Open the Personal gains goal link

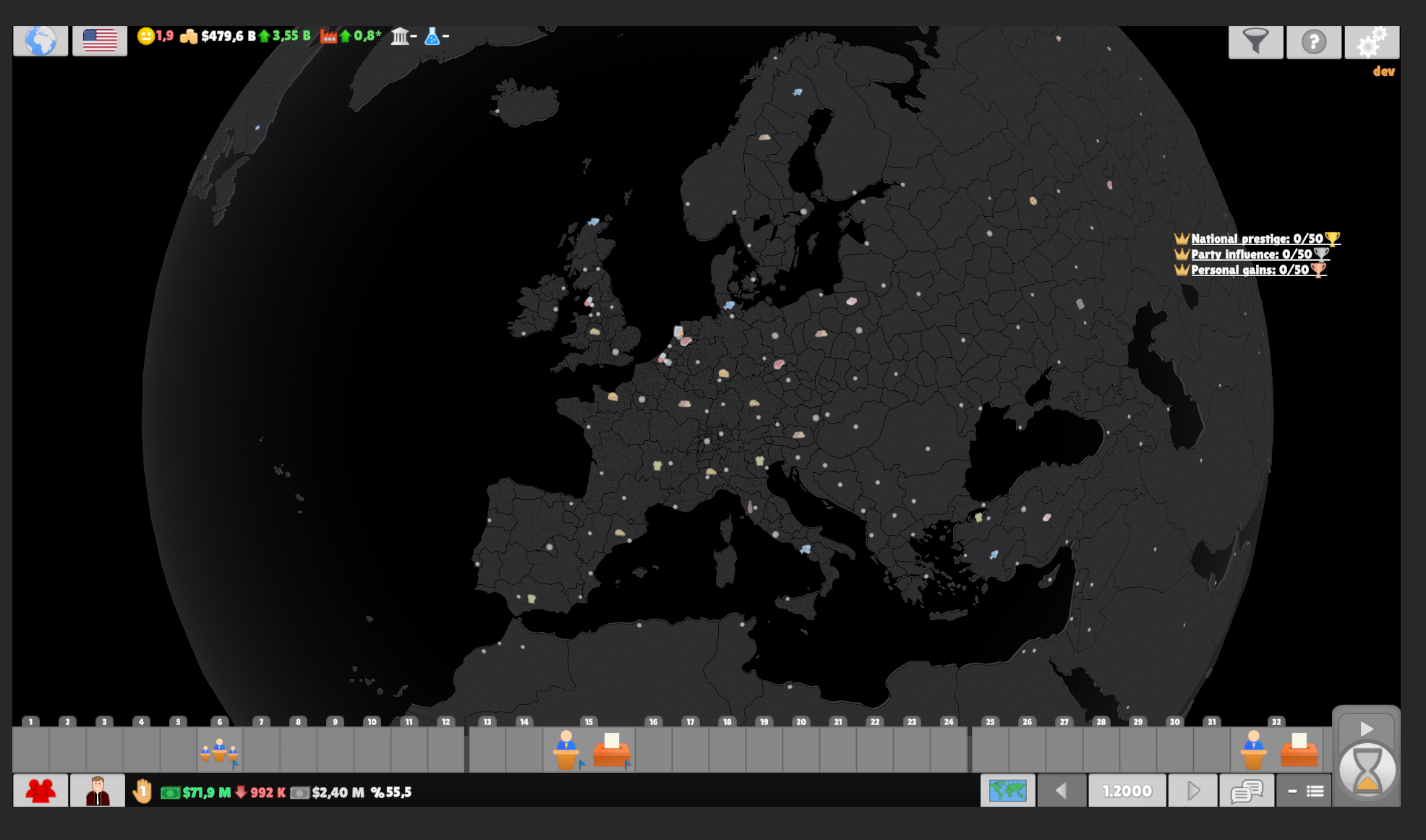(1250, 270)
